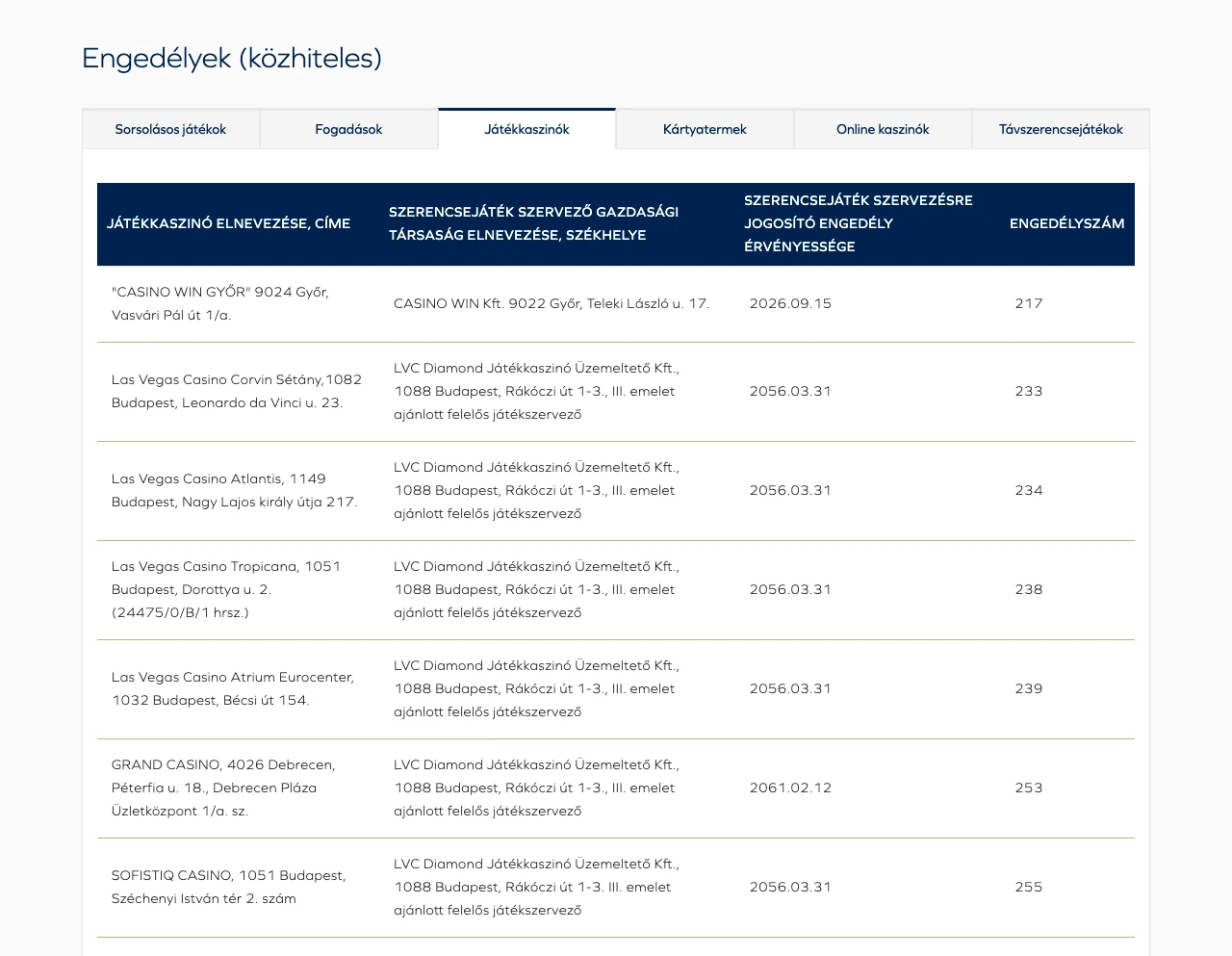The height and width of the screenshot is (956, 1232).
Task: Open the Távszerencsejátékok tab
Action: click(x=1061, y=129)
